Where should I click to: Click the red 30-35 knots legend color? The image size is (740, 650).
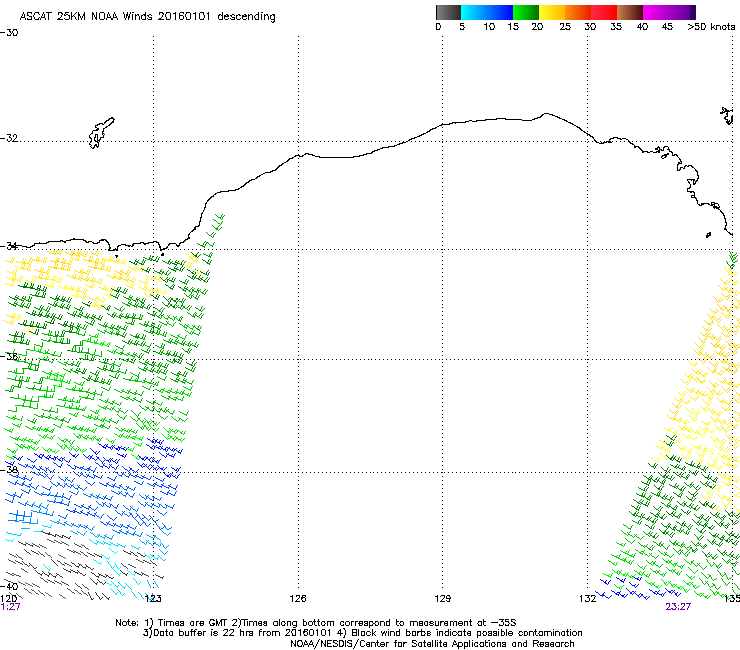(x=604, y=12)
